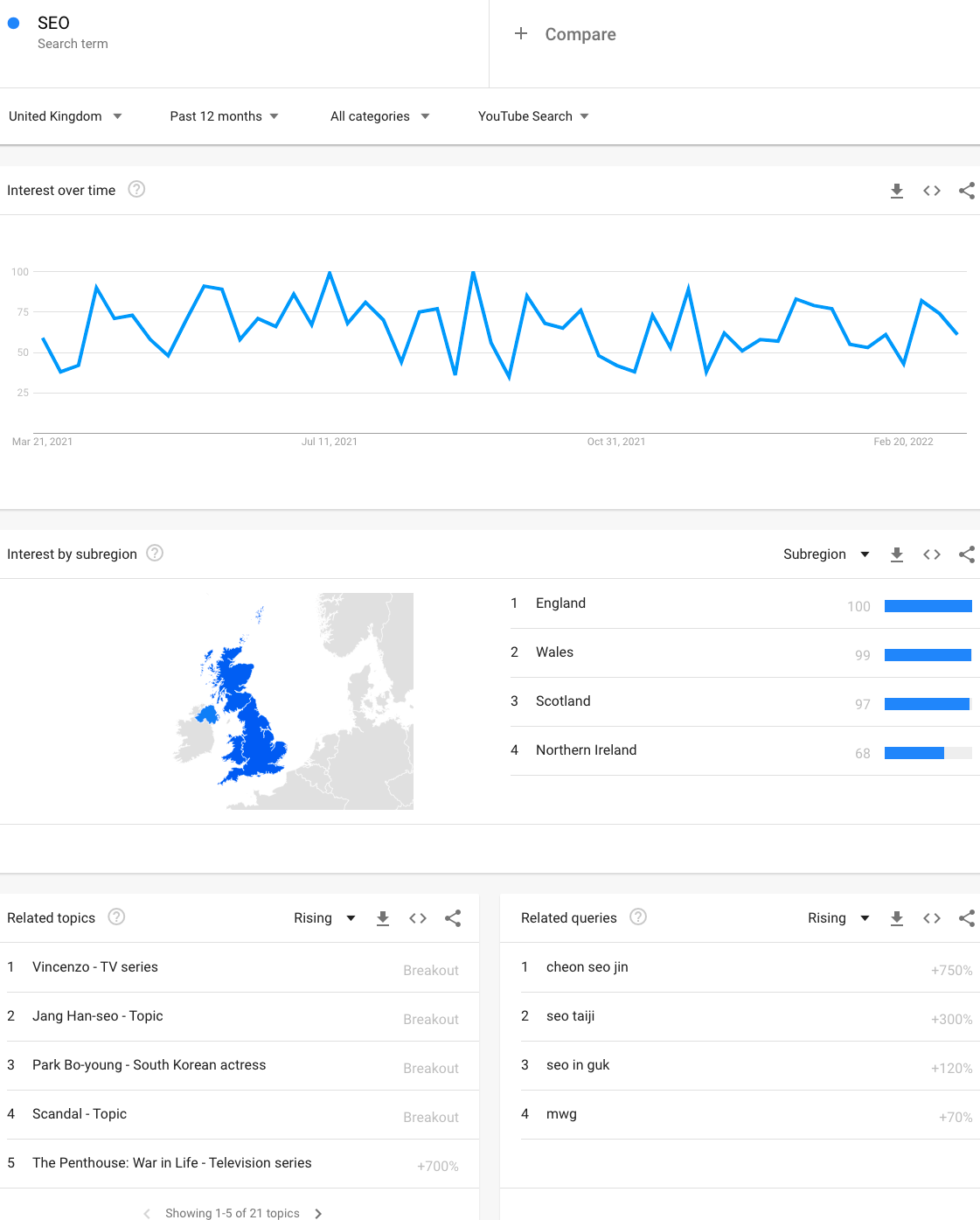Viewport: 980px width, 1220px height.
Task: Click England's interest value bar
Action: click(928, 605)
